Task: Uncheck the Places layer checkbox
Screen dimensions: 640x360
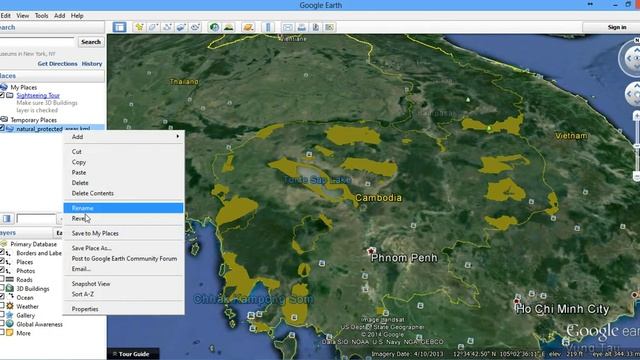Action: [2, 262]
